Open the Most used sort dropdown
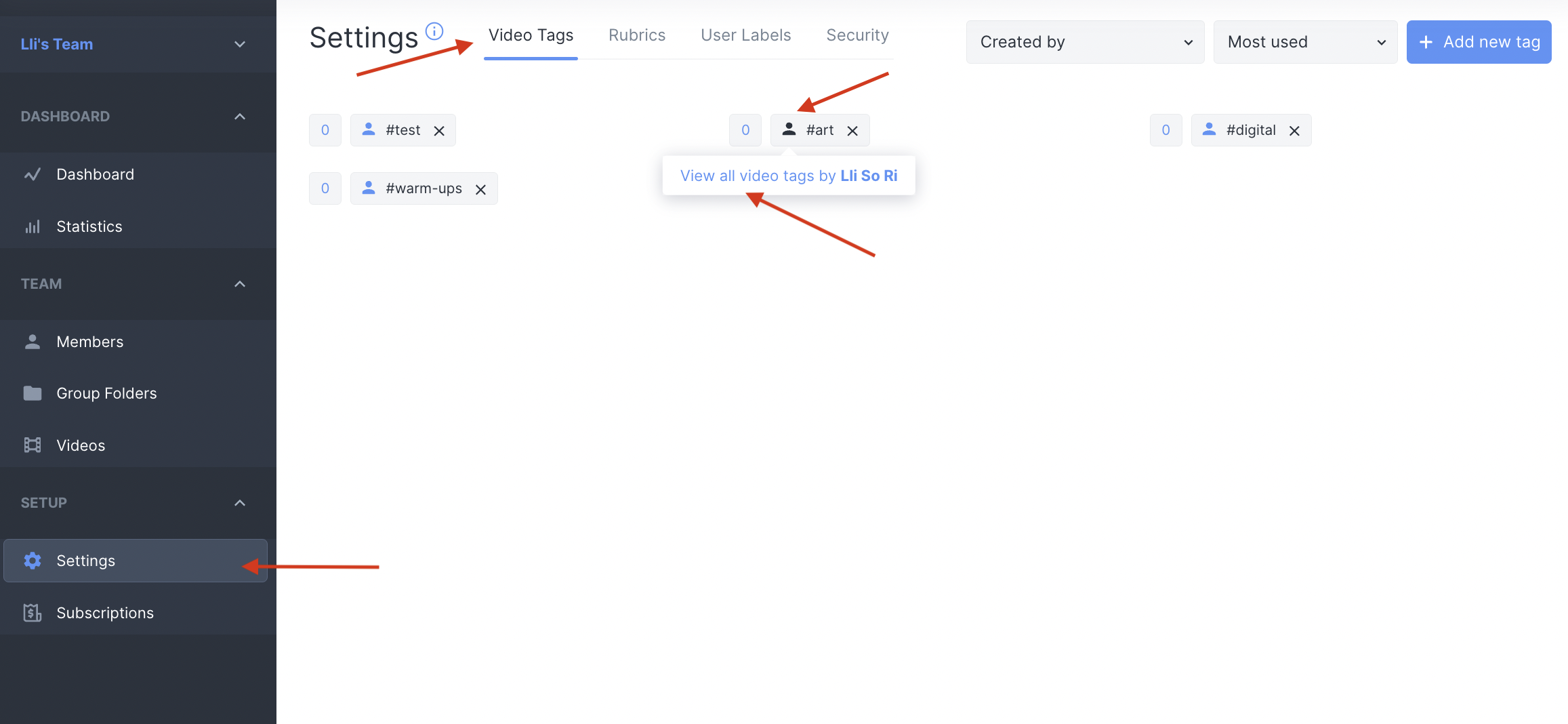Image resolution: width=1568 pixels, height=724 pixels. (x=1305, y=42)
